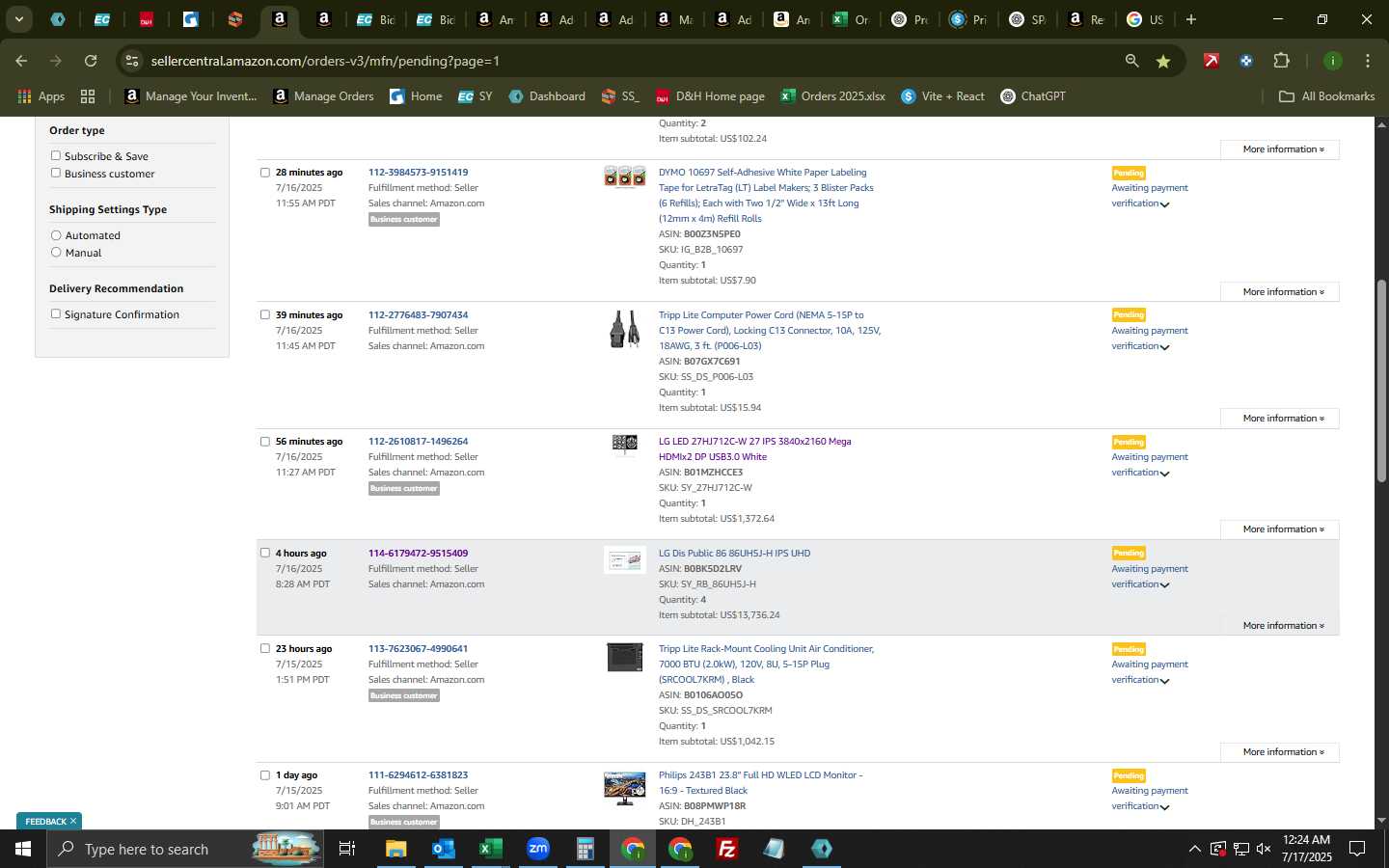Open All Bookmarks folder

(1326, 96)
